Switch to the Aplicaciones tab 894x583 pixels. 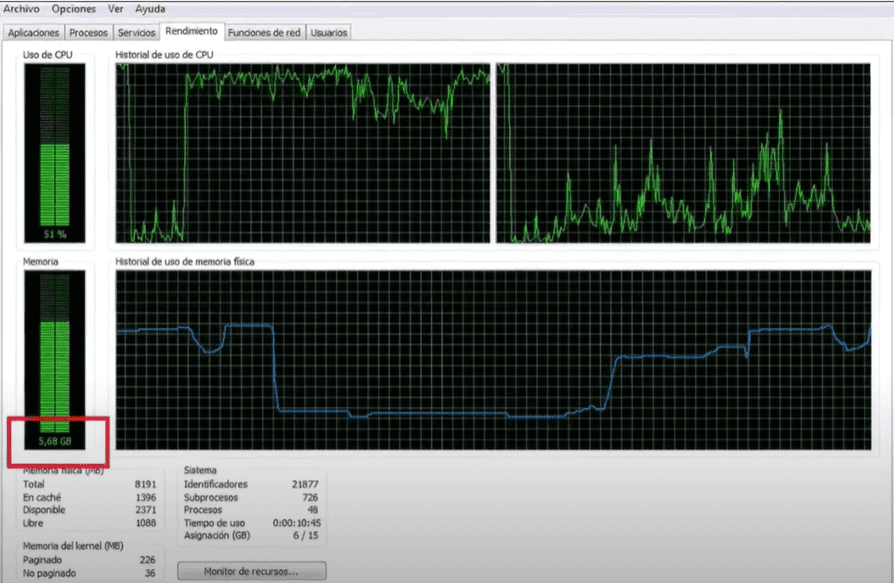point(34,33)
